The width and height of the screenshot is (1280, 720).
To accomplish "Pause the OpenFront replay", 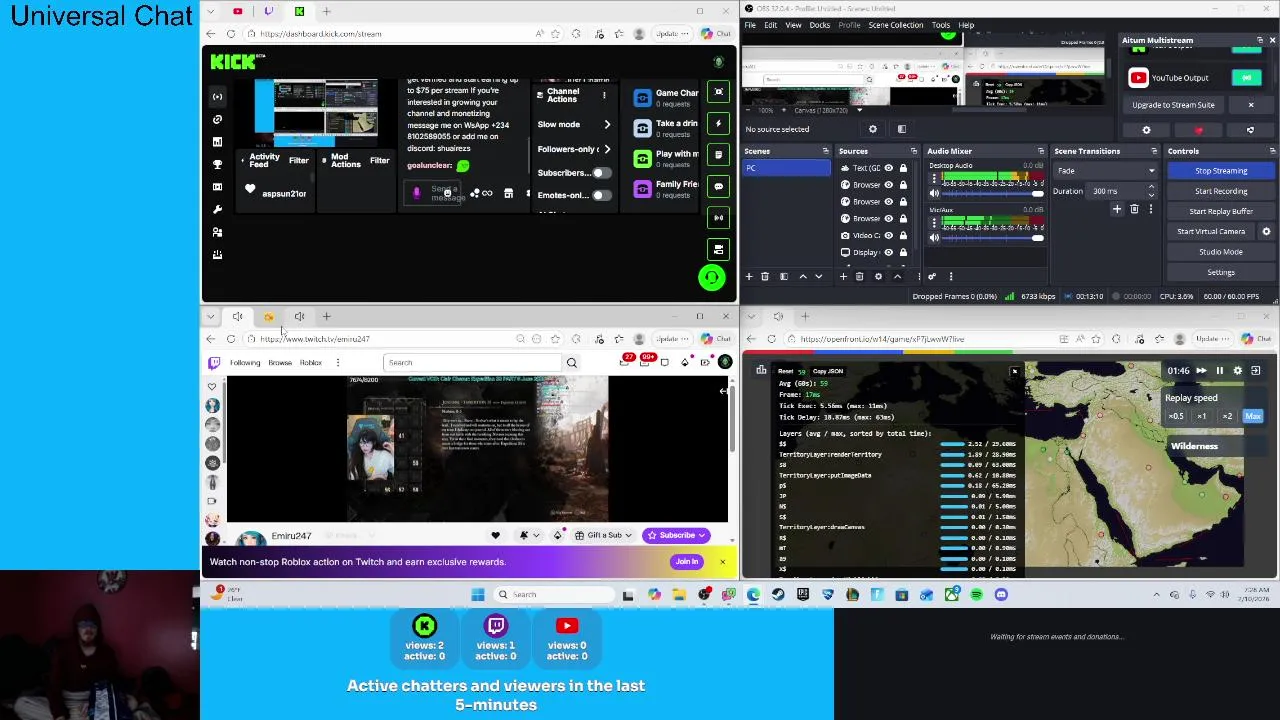I will tap(1219, 371).
